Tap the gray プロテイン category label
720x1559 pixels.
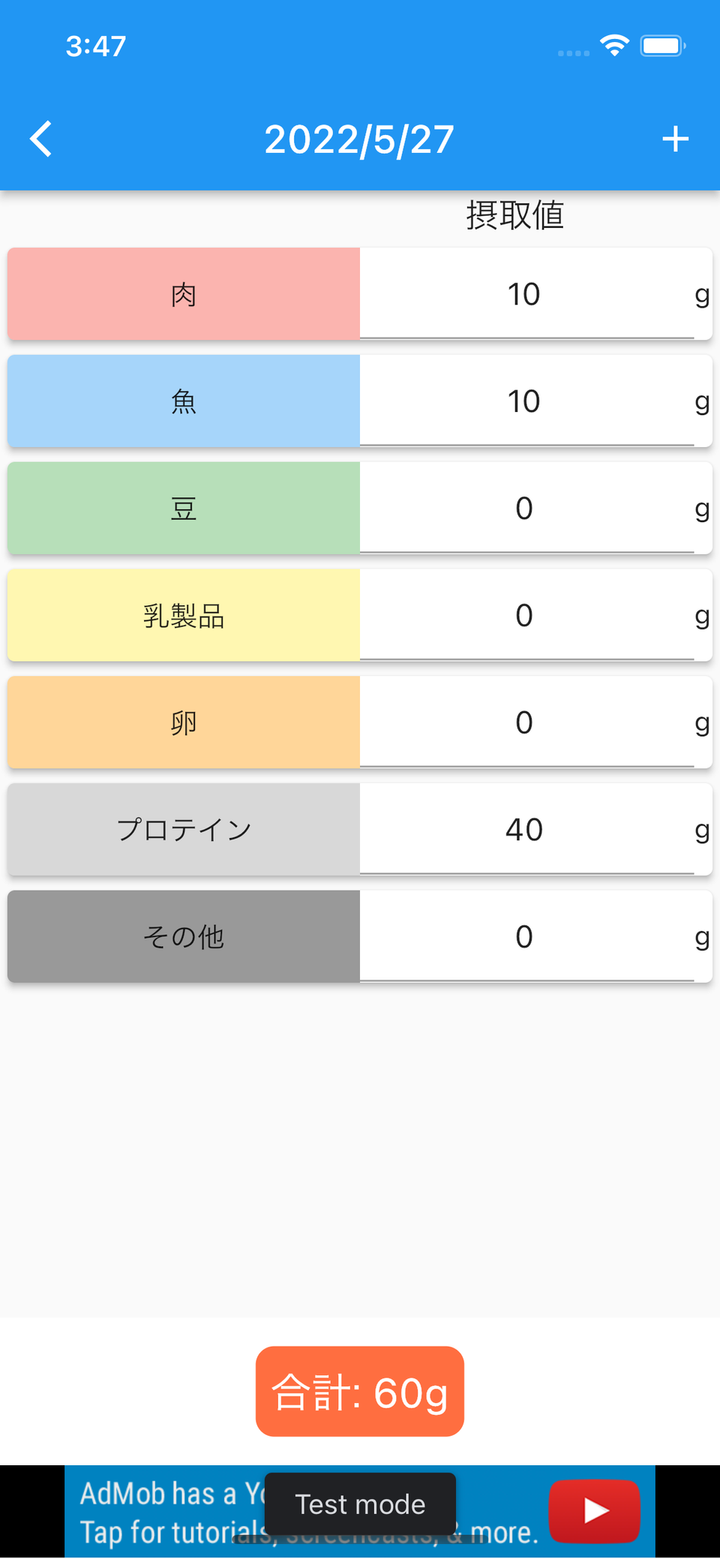point(184,829)
